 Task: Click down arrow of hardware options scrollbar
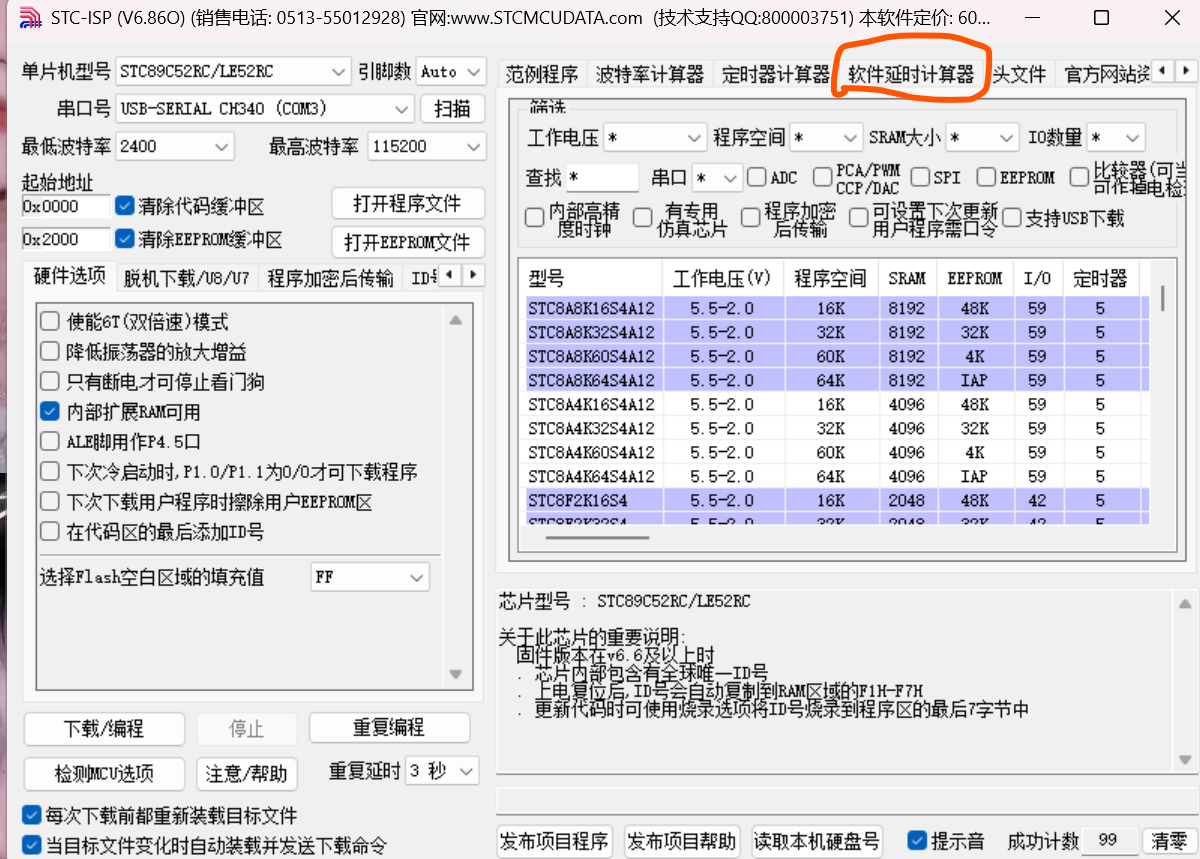pyautogui.click(x=455, y=674)
